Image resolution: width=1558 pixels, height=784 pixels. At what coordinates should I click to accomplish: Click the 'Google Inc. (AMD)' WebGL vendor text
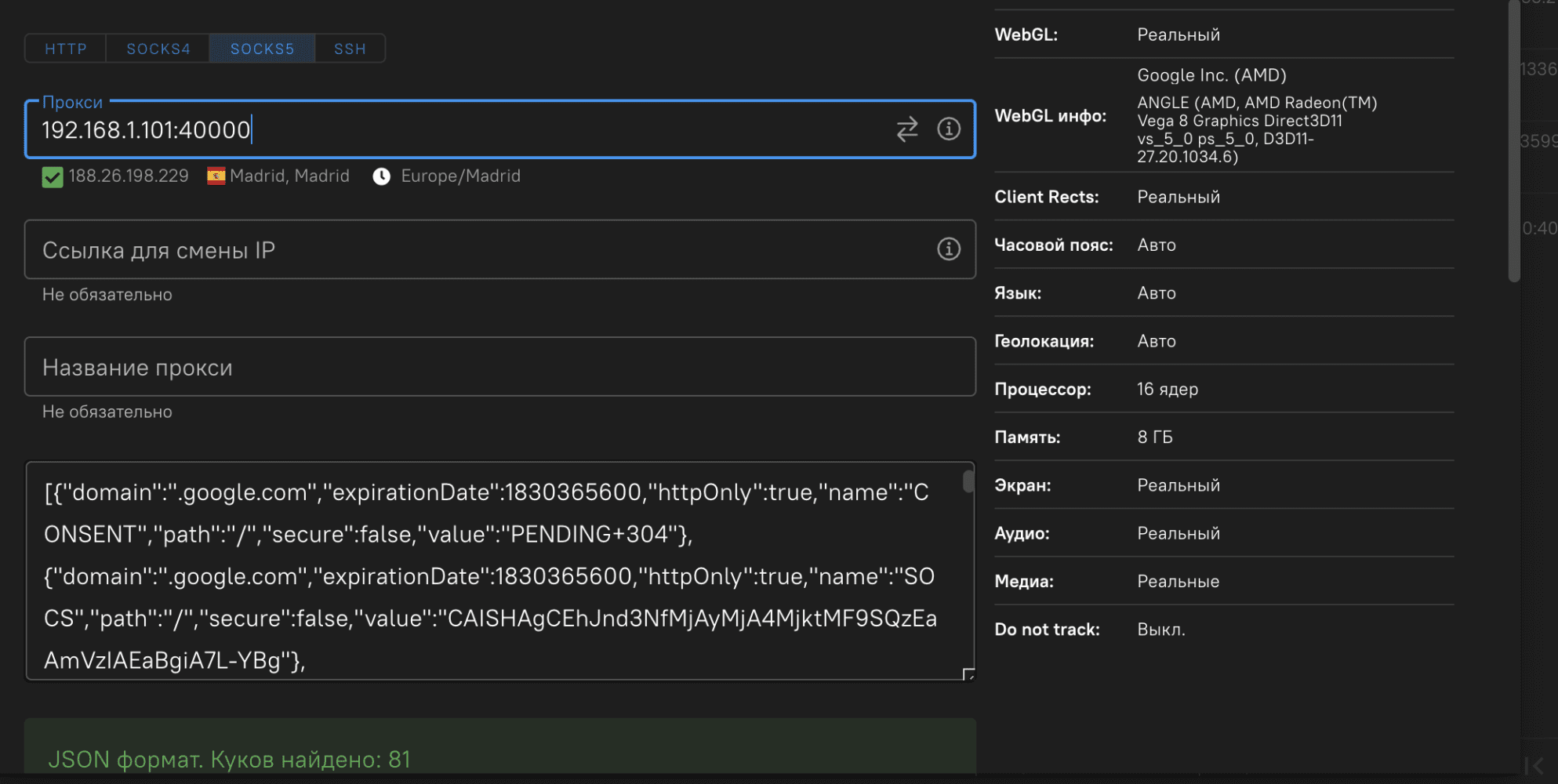point(1211,75)
